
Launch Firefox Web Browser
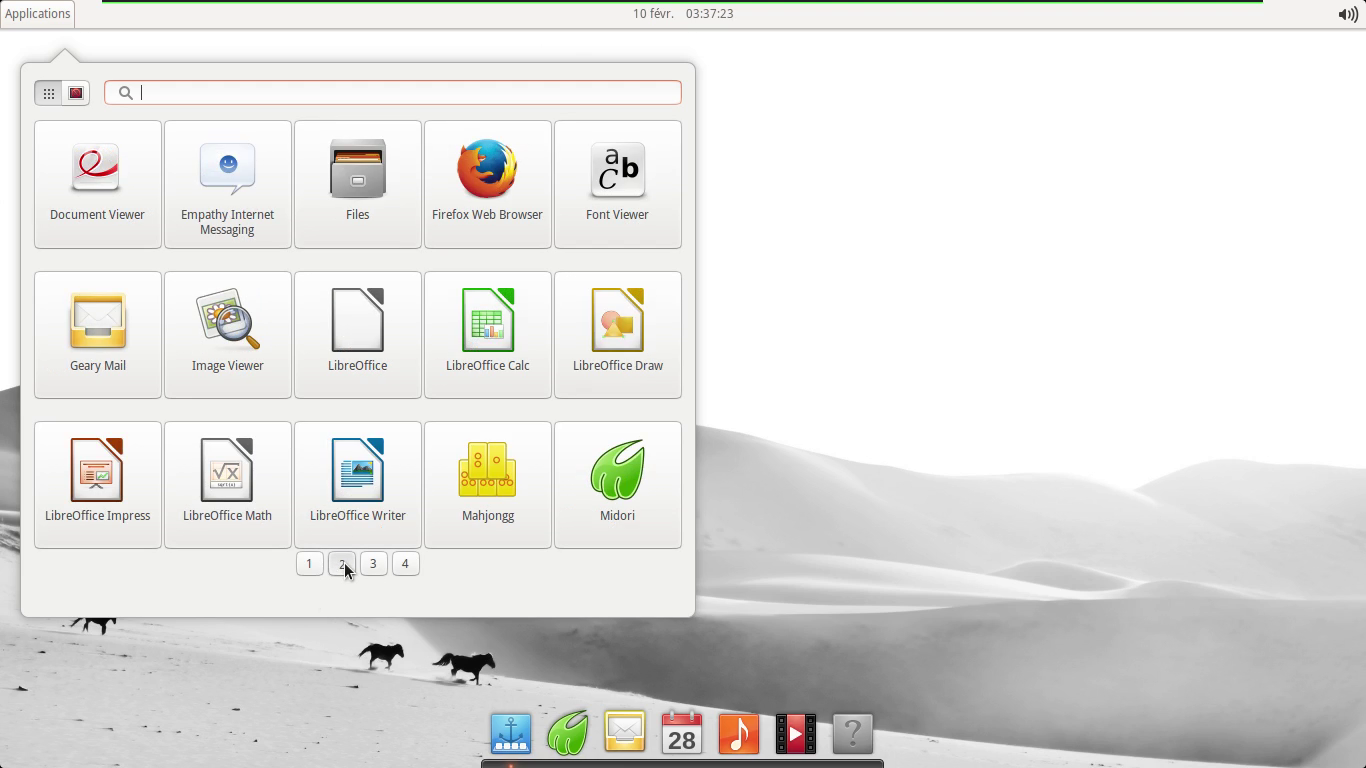coord(488,185)
